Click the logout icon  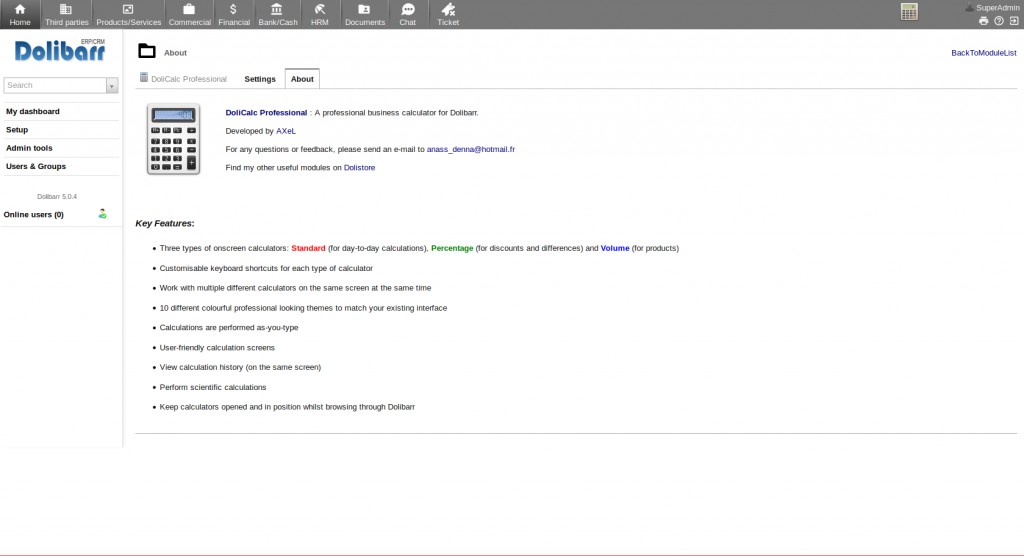[1013, 21]
